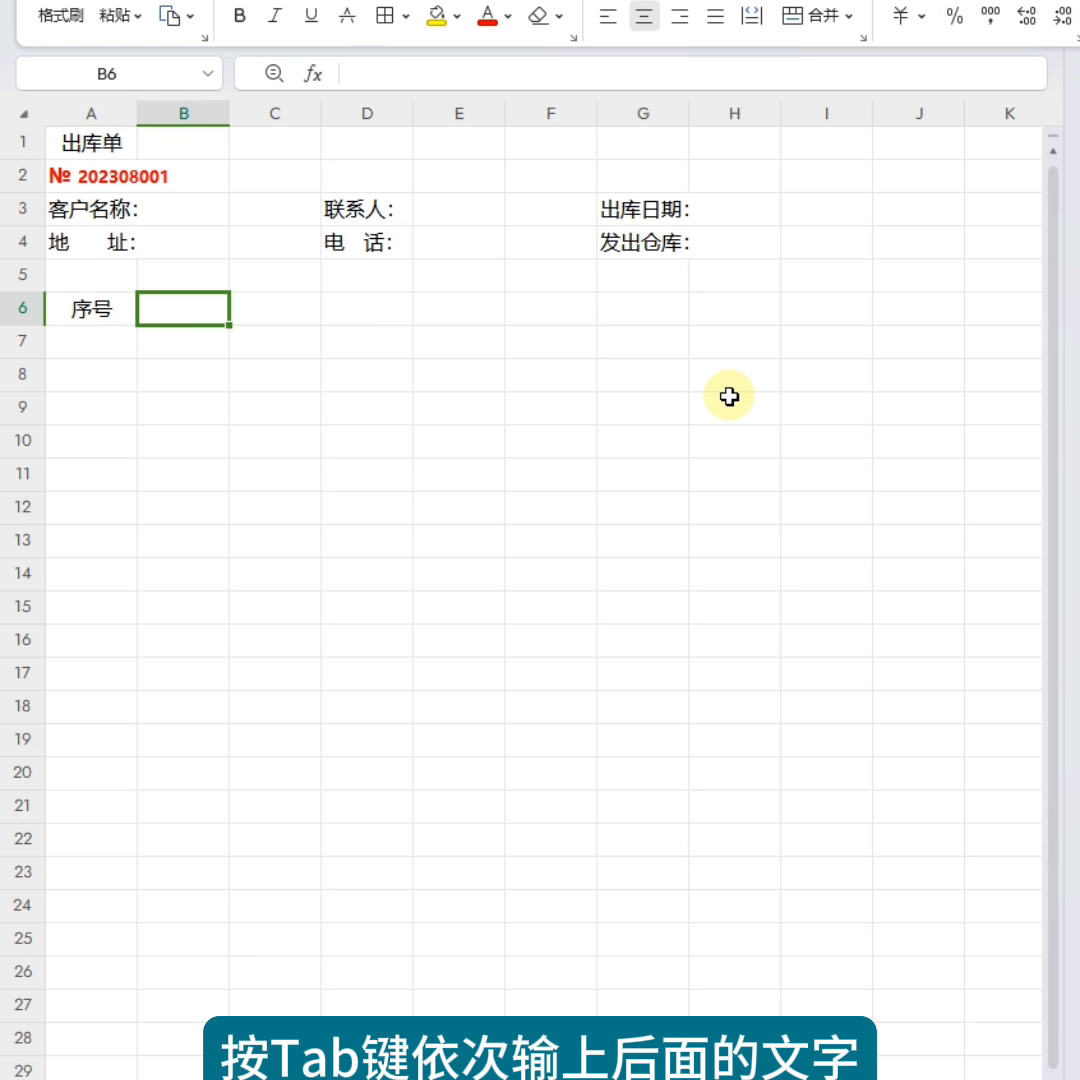
Task: Click the wrap text icon
Action: [x=751, y=15]
